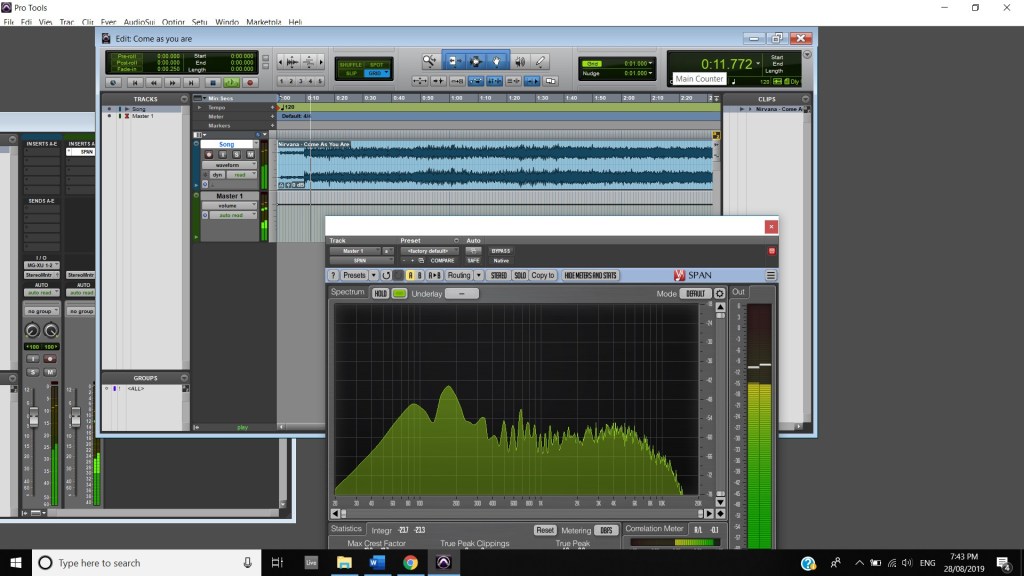
Task: Open the Song track waveform view selector
Action: (227, 164)
